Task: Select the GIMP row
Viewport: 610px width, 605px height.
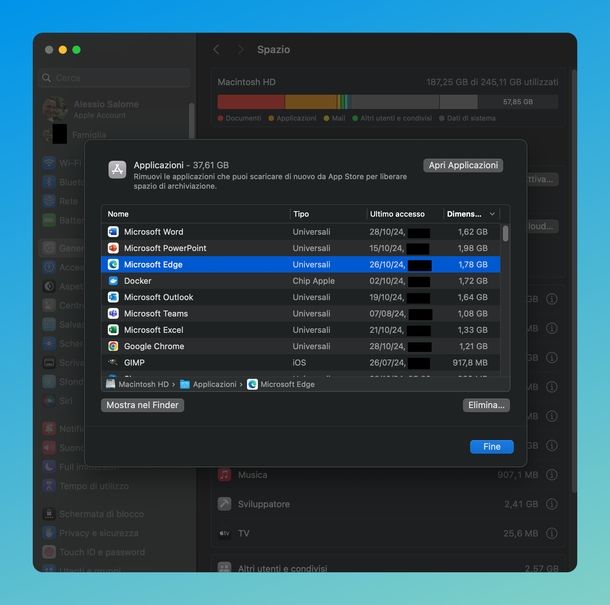Action: (x=300, y=363)
